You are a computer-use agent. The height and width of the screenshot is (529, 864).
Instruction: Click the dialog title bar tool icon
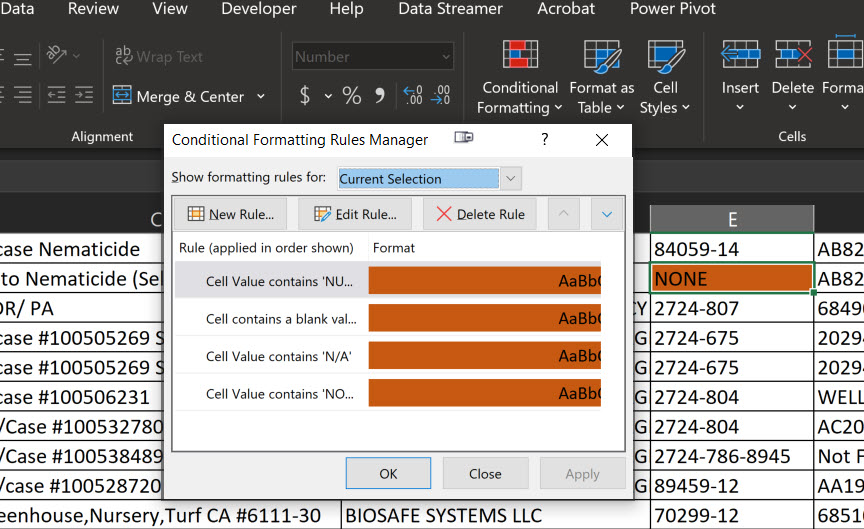pyautogui.click(x=463, y=137)
